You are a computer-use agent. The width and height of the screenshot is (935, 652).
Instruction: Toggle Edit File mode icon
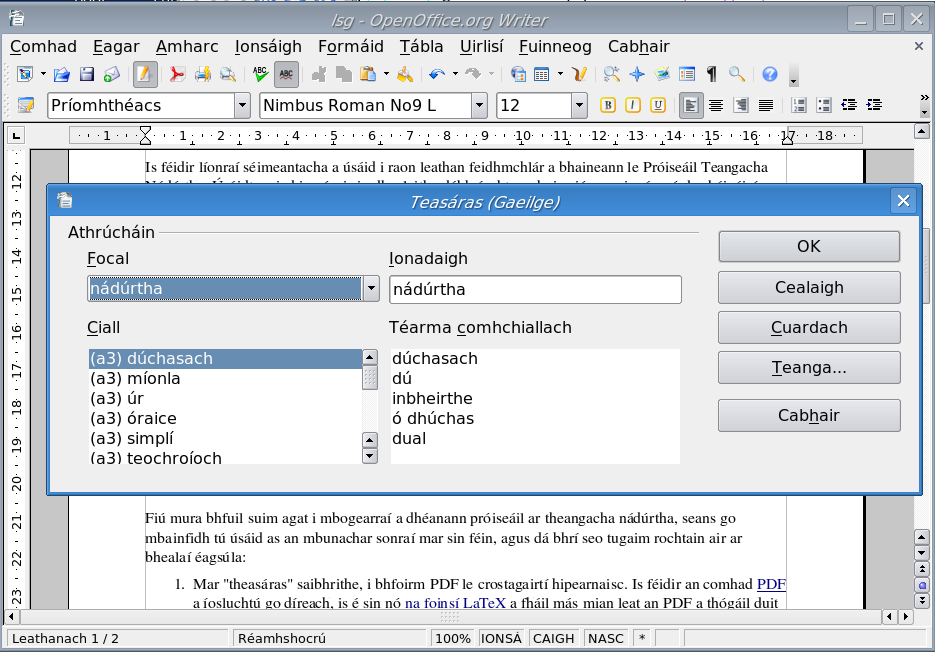click(145, 75)
